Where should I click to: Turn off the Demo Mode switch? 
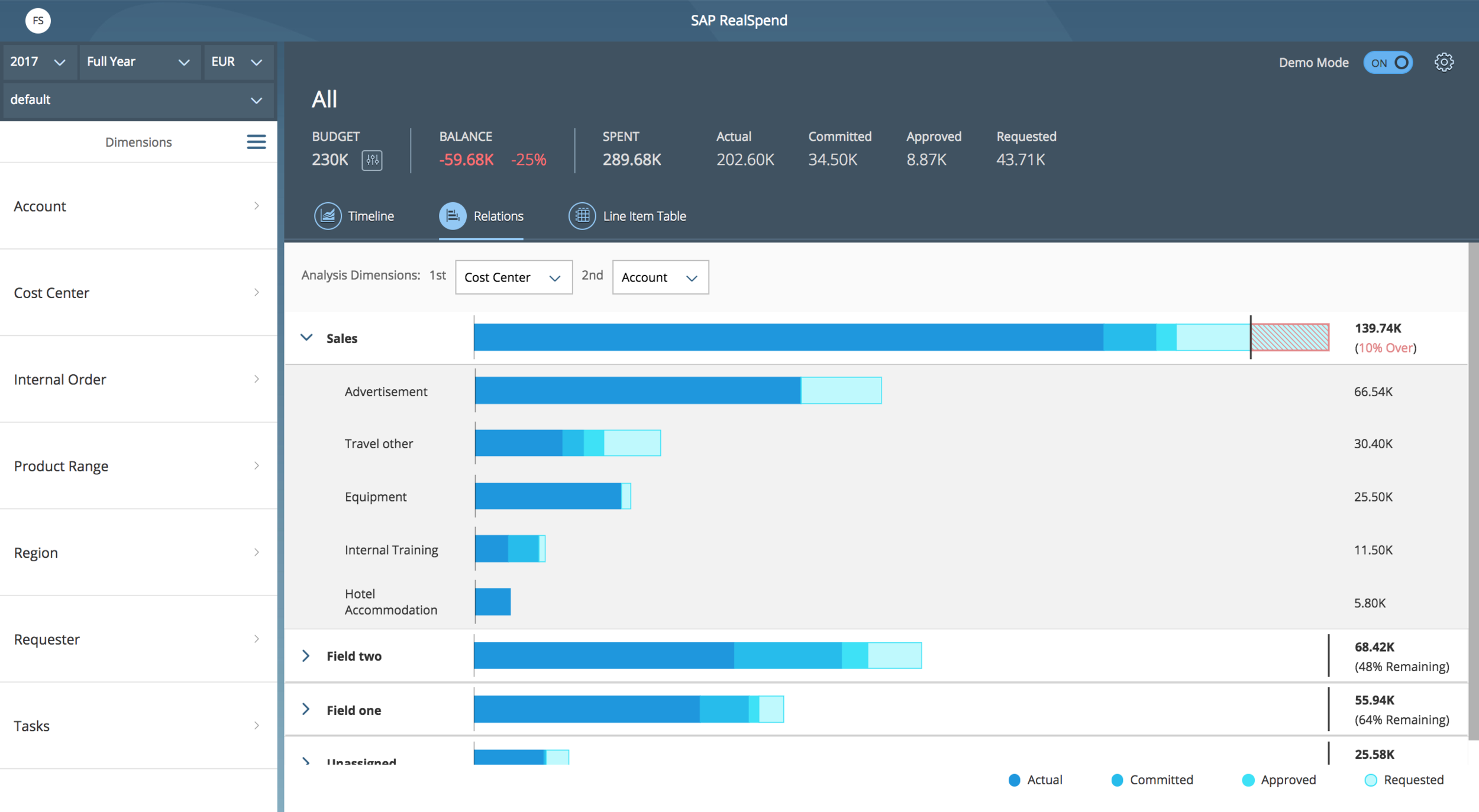pyautogui.click(x=1388, y=63)
